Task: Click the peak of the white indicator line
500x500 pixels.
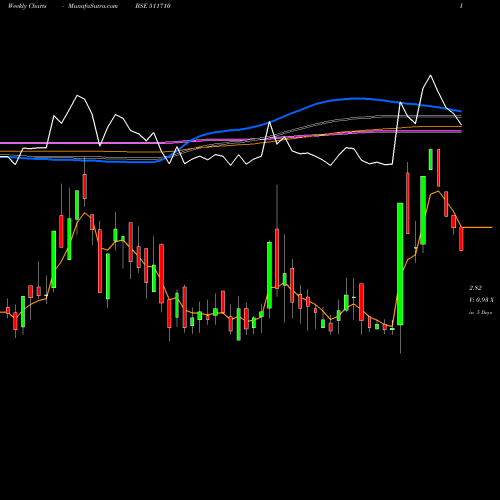Action: 430,76
